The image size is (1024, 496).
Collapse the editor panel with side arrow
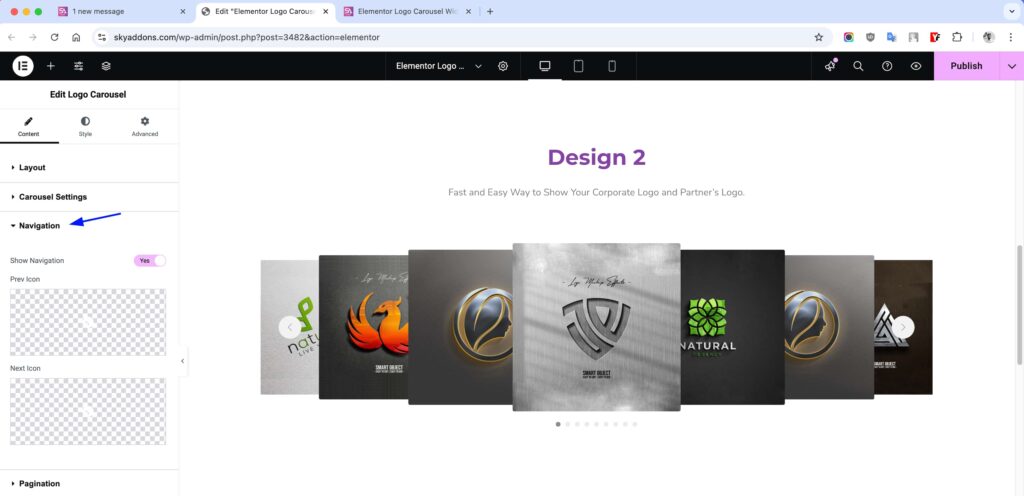[182, 361]
